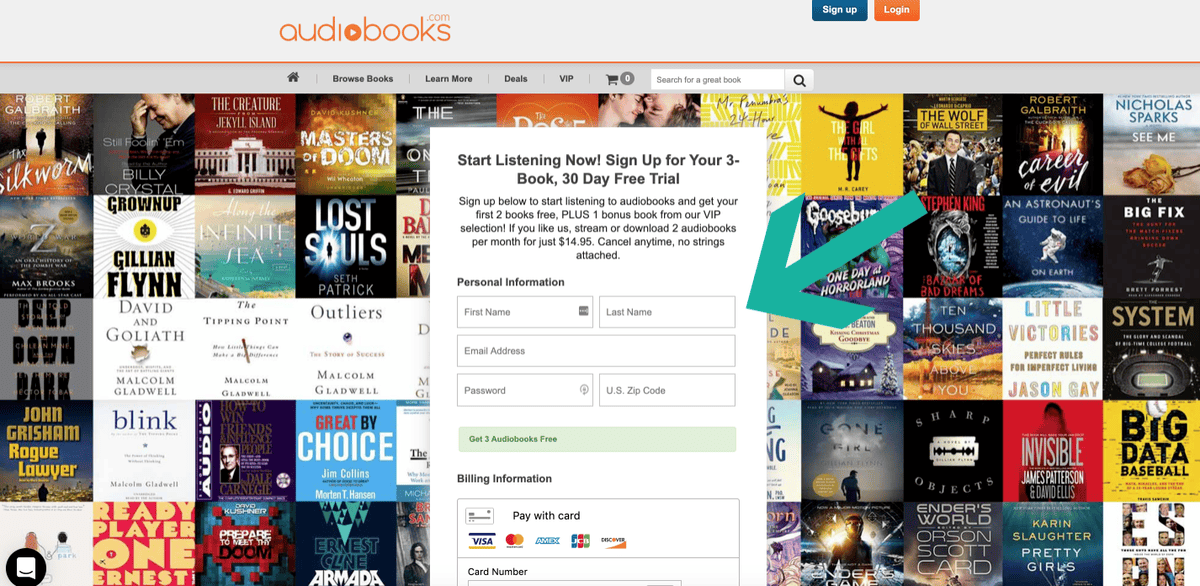
Task: Open the shopping cart icon
Action: [620, 79]
